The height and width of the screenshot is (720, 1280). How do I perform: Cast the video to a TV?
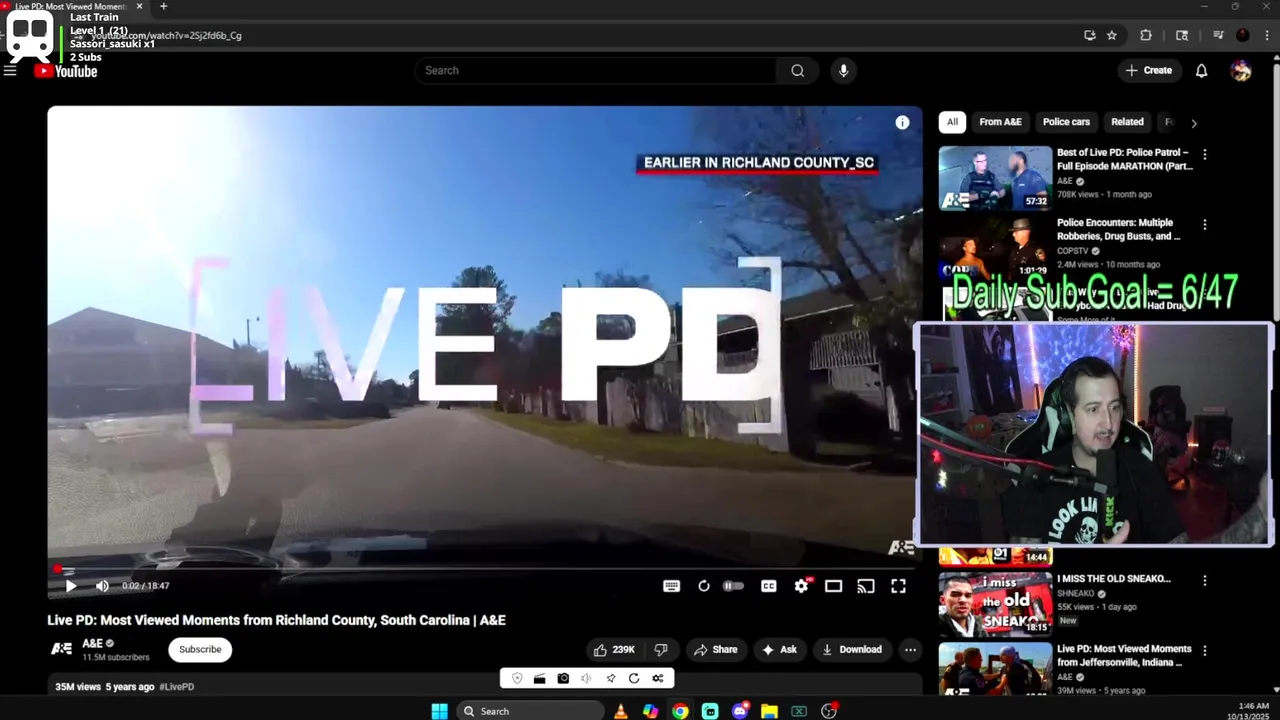[x=866, y=586]
